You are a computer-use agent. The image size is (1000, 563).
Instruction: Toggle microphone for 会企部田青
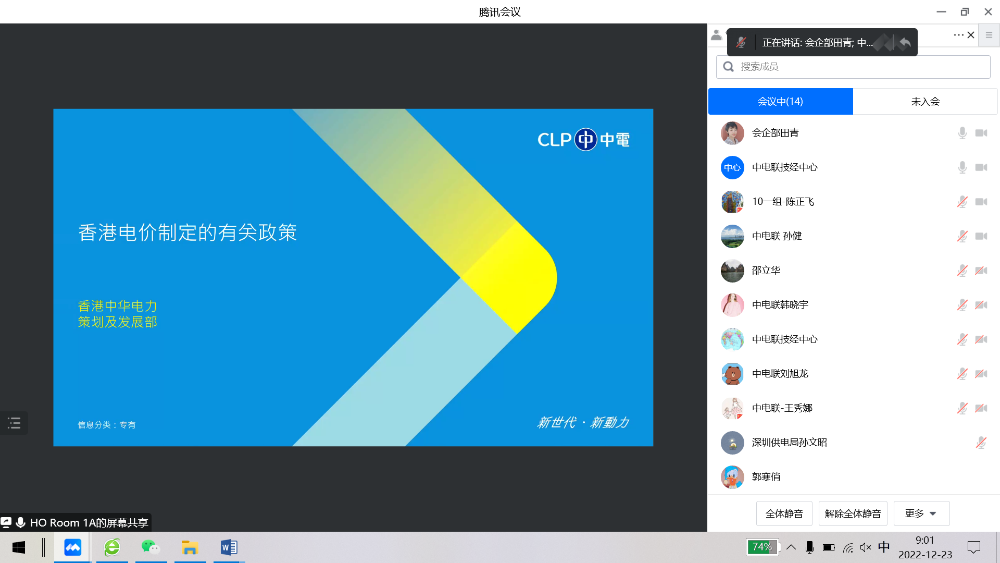pos(962,133)
